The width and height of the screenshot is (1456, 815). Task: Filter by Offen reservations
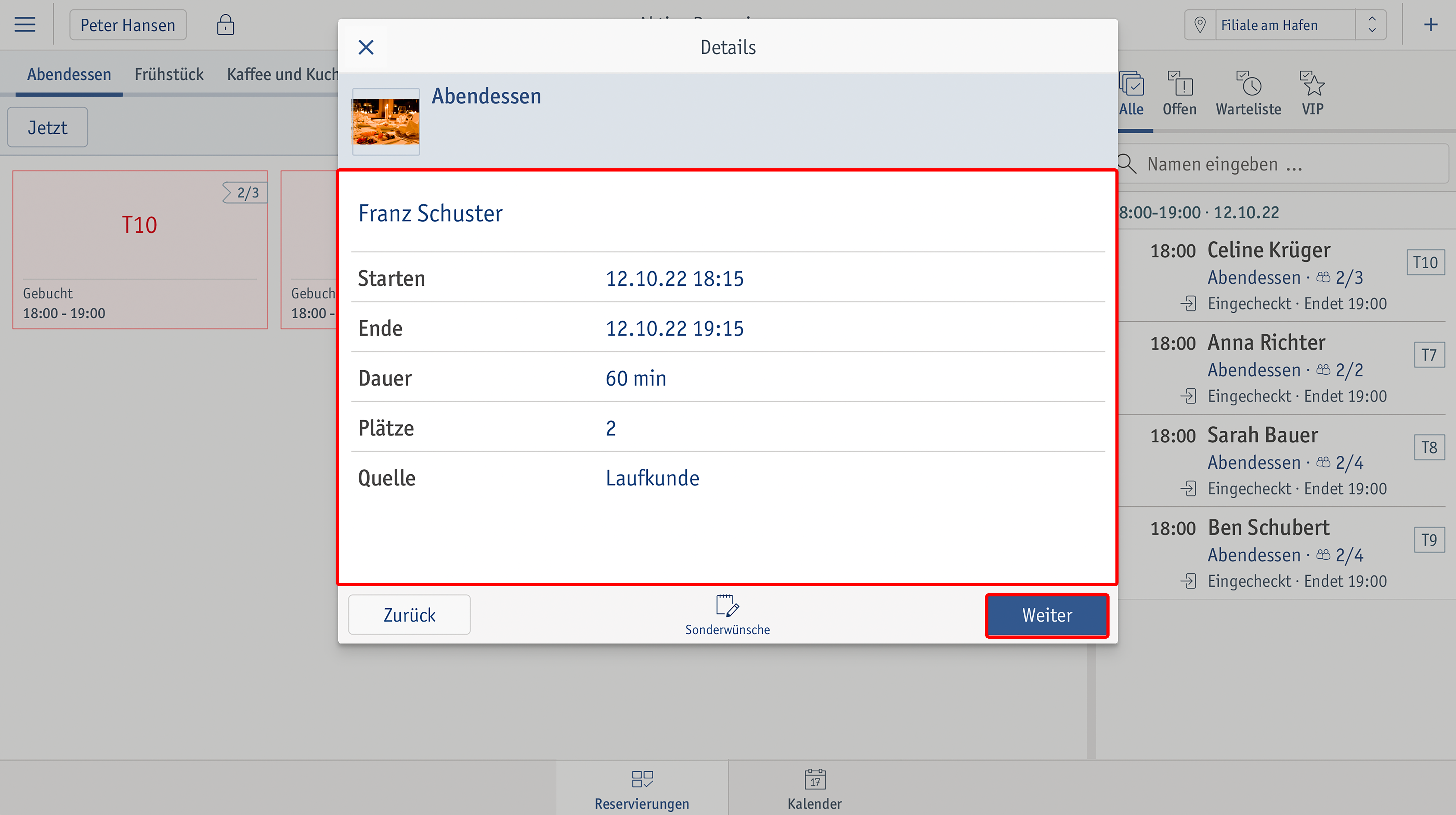coord(1180,94)
